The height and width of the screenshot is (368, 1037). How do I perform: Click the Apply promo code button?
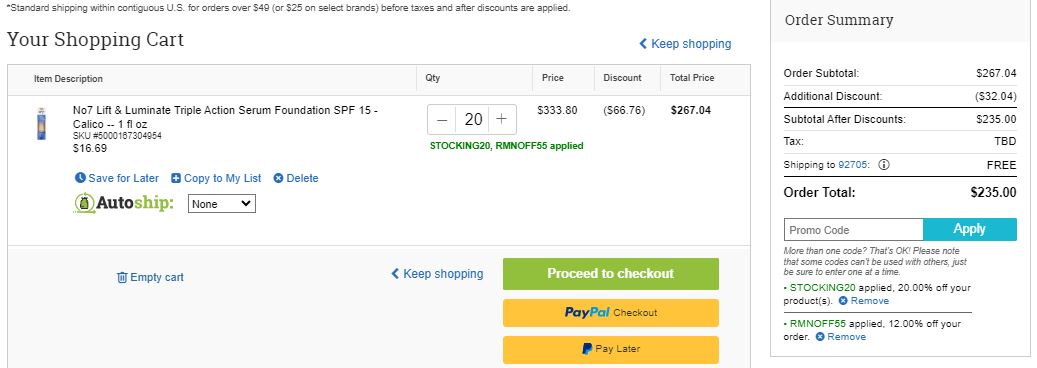(970, 230)
